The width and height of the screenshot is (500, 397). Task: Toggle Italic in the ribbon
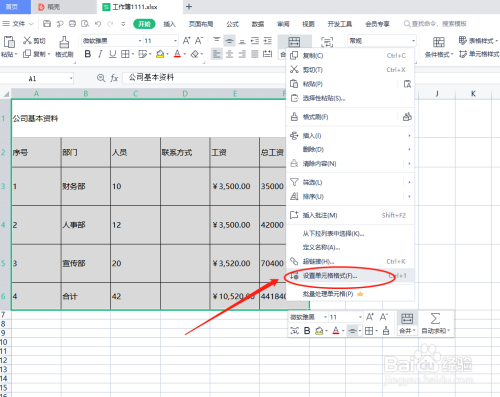(100, 54)
